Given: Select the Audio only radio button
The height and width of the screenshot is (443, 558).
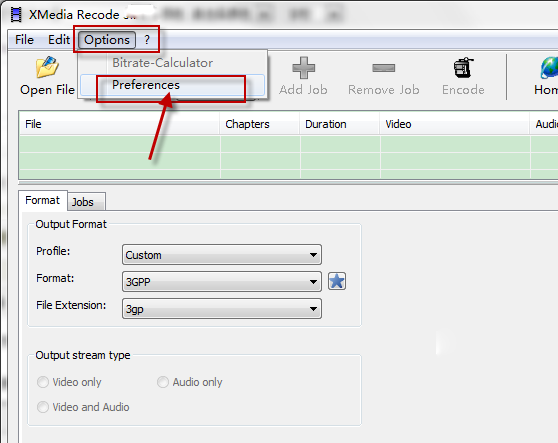Looking at the screenshot, I should [163, 382].
